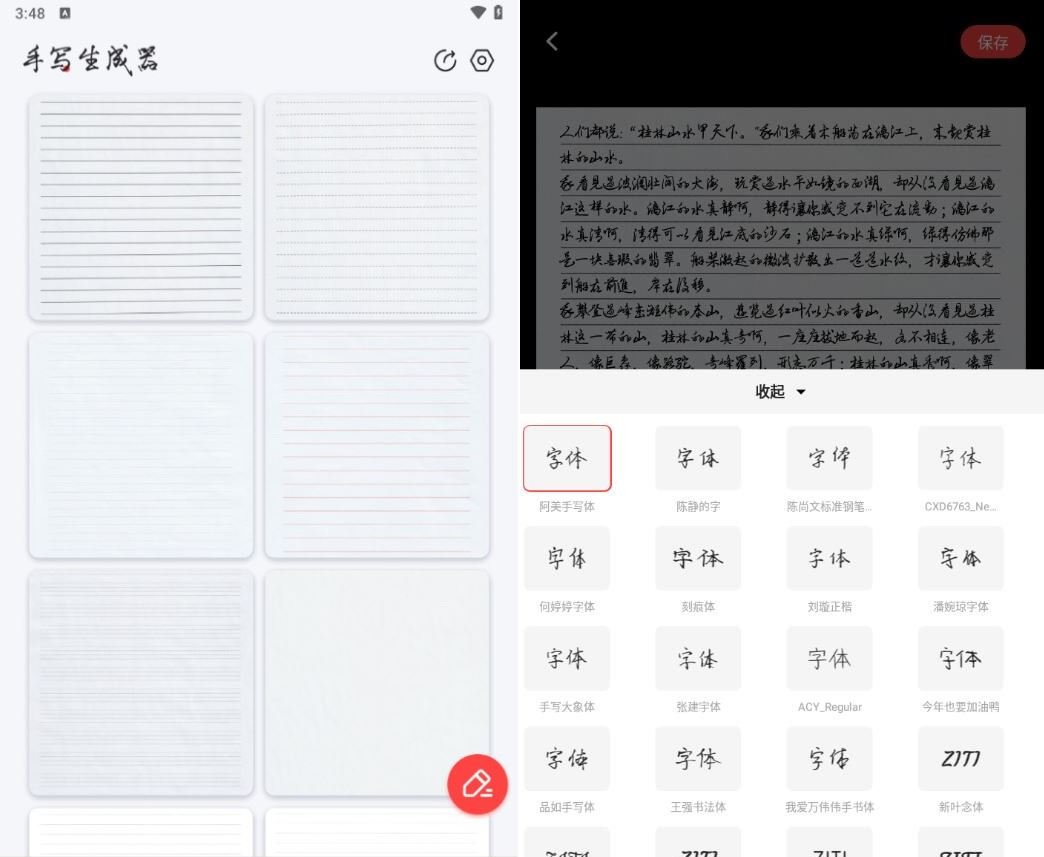Tap the Wi-Fi status icon

(x=477, y=13)
